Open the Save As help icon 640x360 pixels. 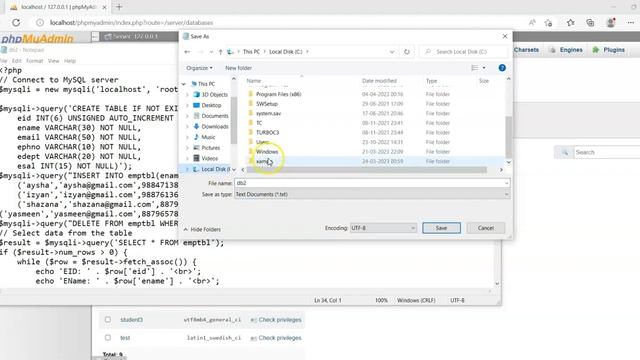[x=502, y=68]
